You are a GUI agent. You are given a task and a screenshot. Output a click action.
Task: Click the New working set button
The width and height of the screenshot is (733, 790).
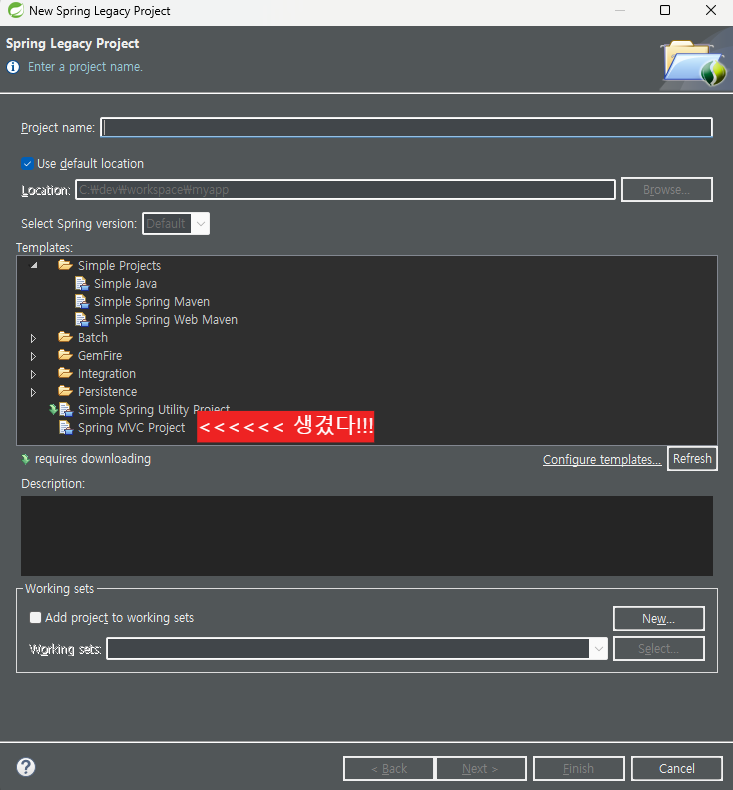[x=658, y=619]
